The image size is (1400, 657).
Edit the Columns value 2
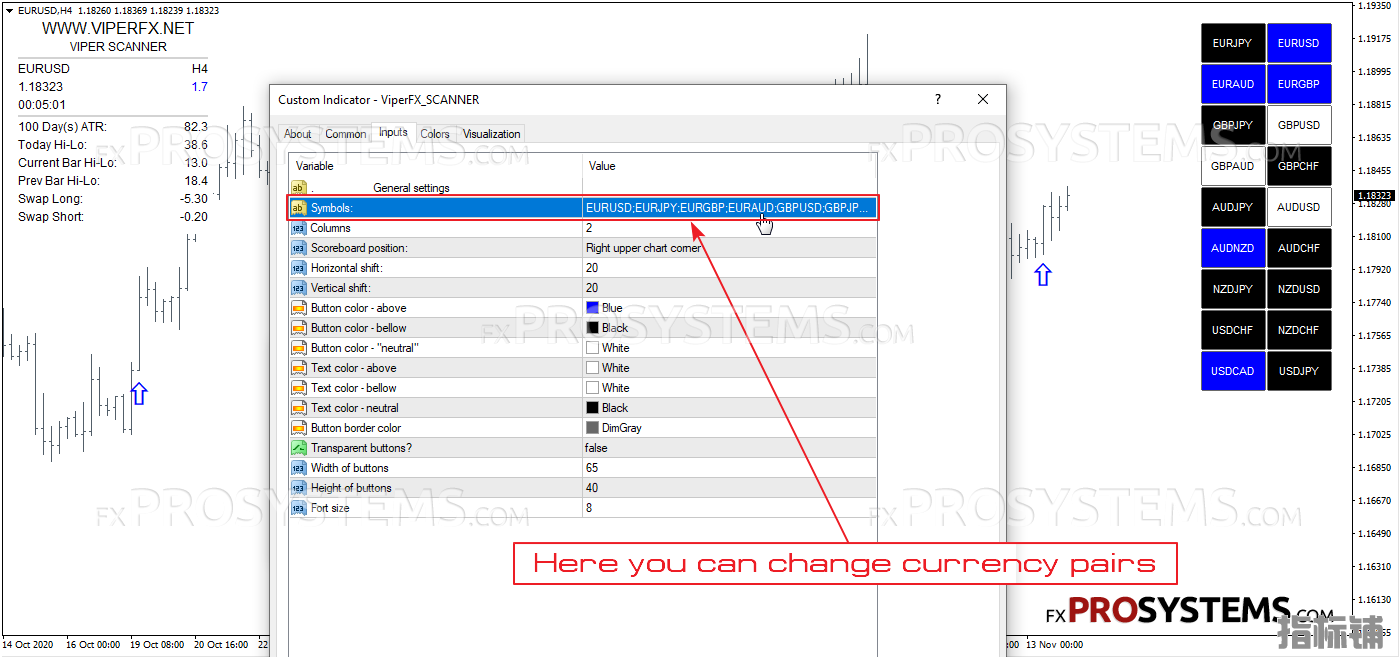coord(729,228)
